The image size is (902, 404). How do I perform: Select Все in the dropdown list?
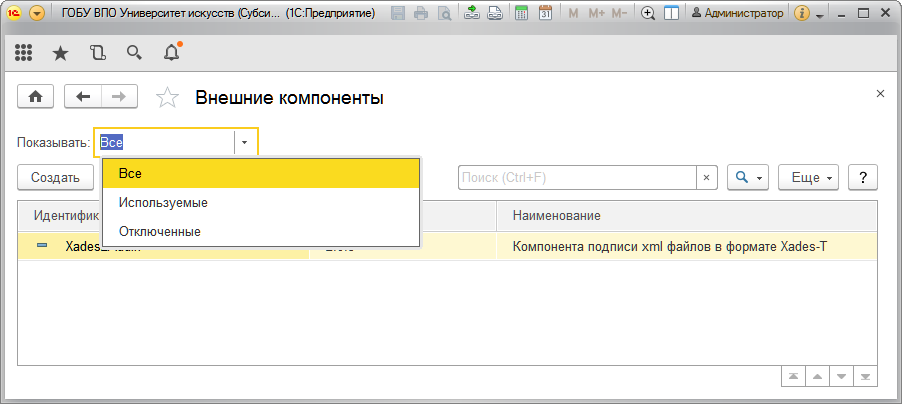coord(261,173)
